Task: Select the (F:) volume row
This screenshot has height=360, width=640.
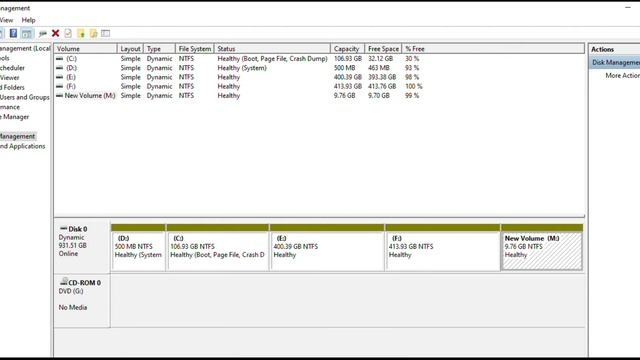Action: tap(319, 86)
